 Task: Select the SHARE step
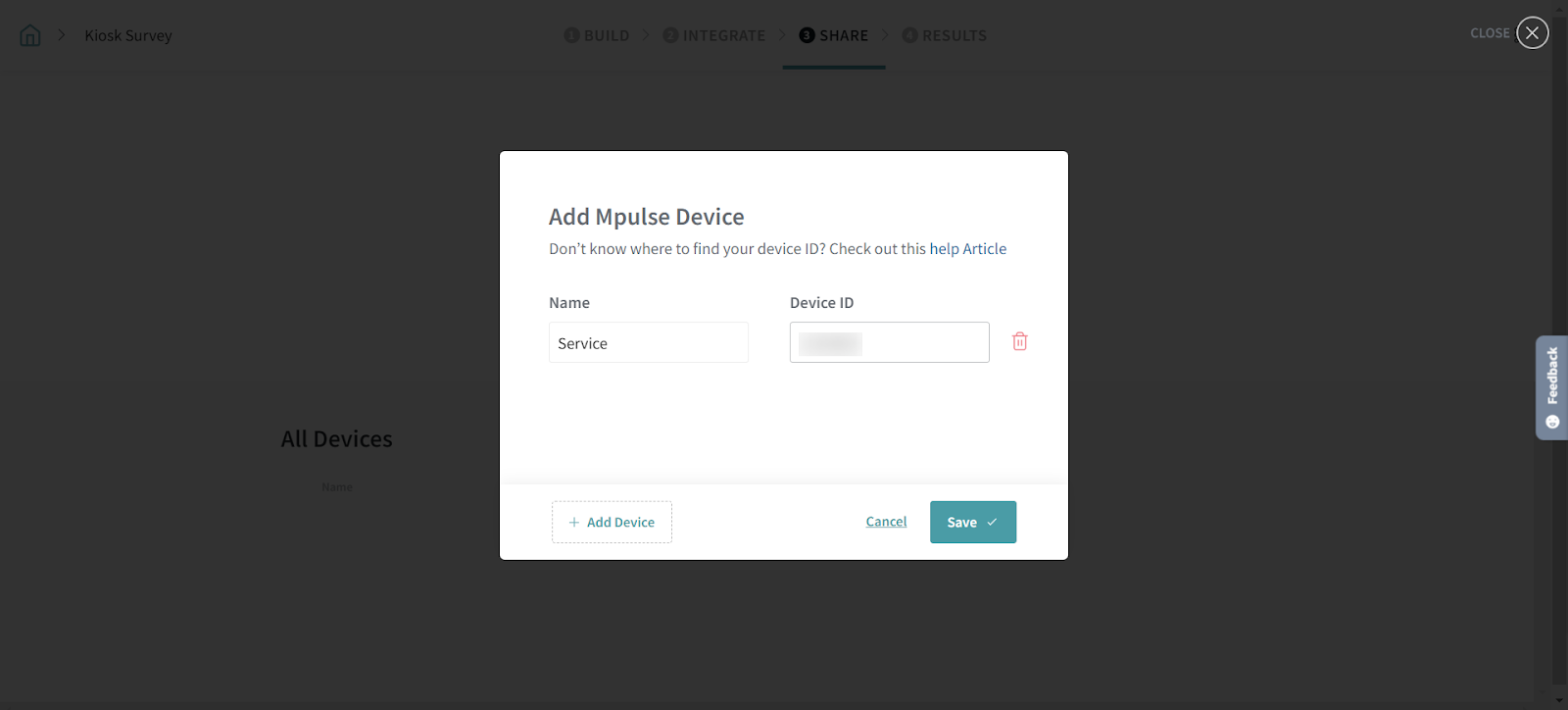834,35
